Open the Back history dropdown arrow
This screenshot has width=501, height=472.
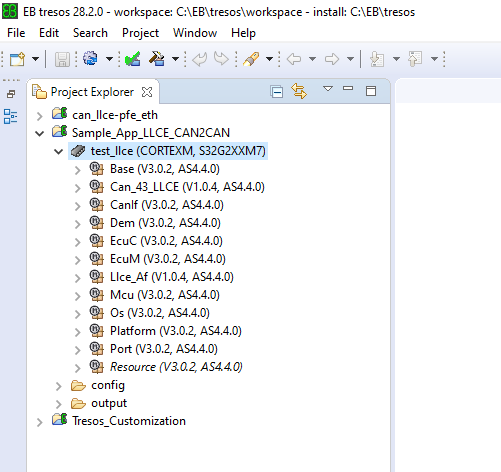point(312,59)
